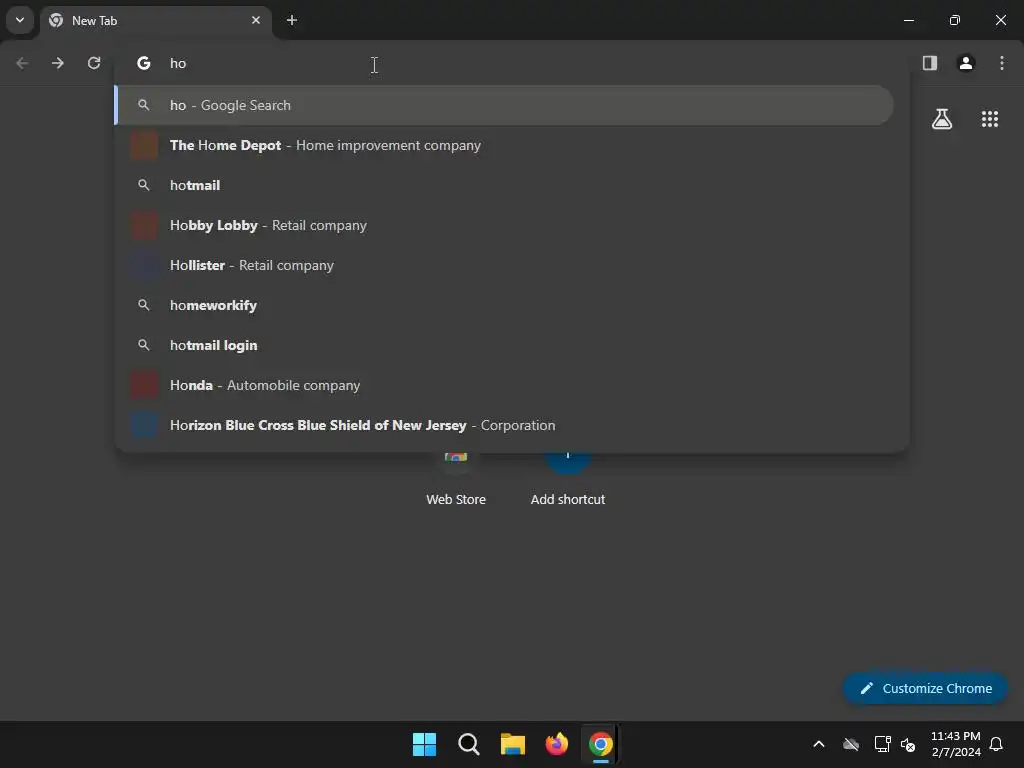The image size is (1024, 768).
Task: Click the OneDrive cloud tray icon
Action: 851,744
